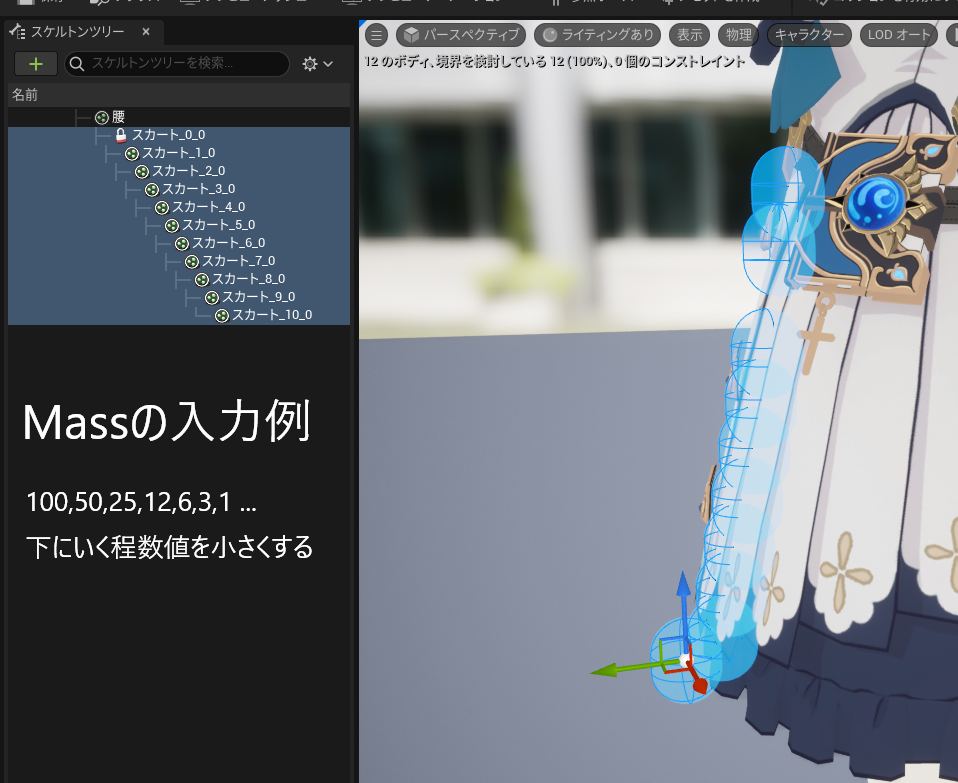The image size is (958, 783).
Task: Click the body icon beside スカート_10_0
Action: [222, 316]
